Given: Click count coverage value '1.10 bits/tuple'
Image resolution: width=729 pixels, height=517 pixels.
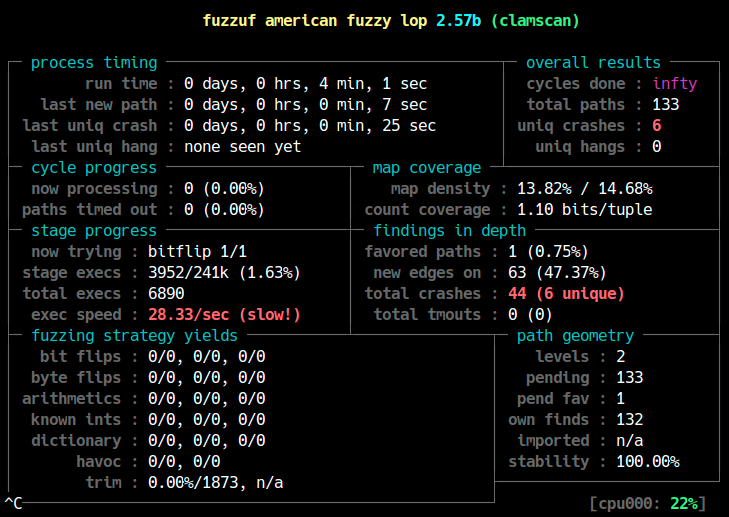Looking at the screenshot, I should click(584, 210).
